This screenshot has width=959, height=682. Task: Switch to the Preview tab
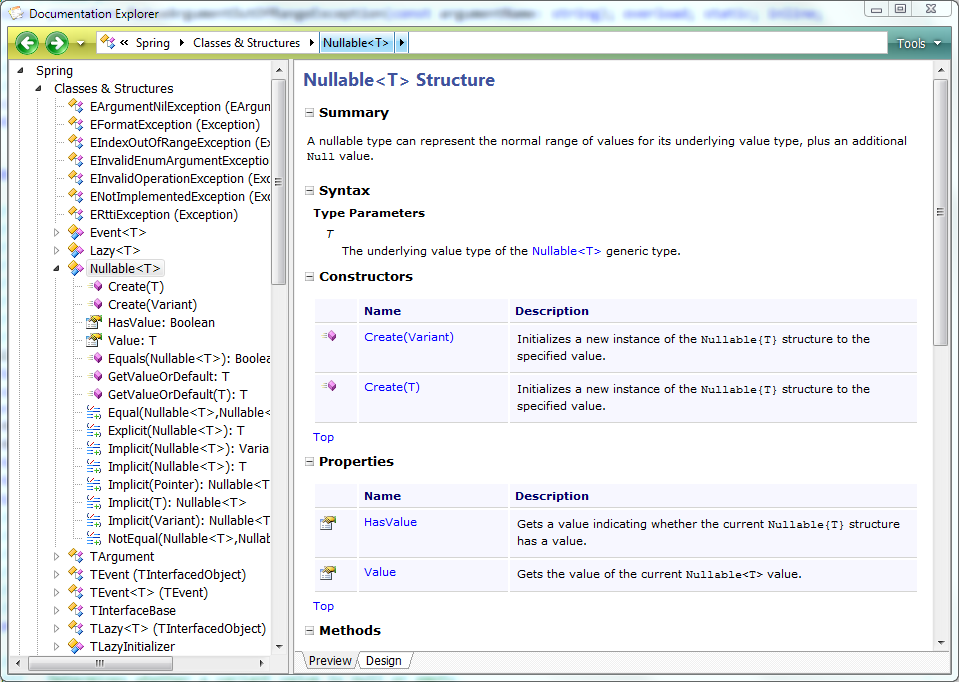click(x=330, y=661)
